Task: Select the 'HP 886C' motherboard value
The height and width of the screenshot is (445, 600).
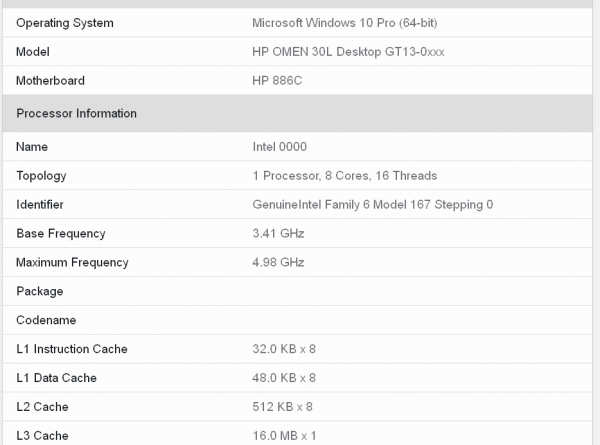Action: click(x=277, y=81)
